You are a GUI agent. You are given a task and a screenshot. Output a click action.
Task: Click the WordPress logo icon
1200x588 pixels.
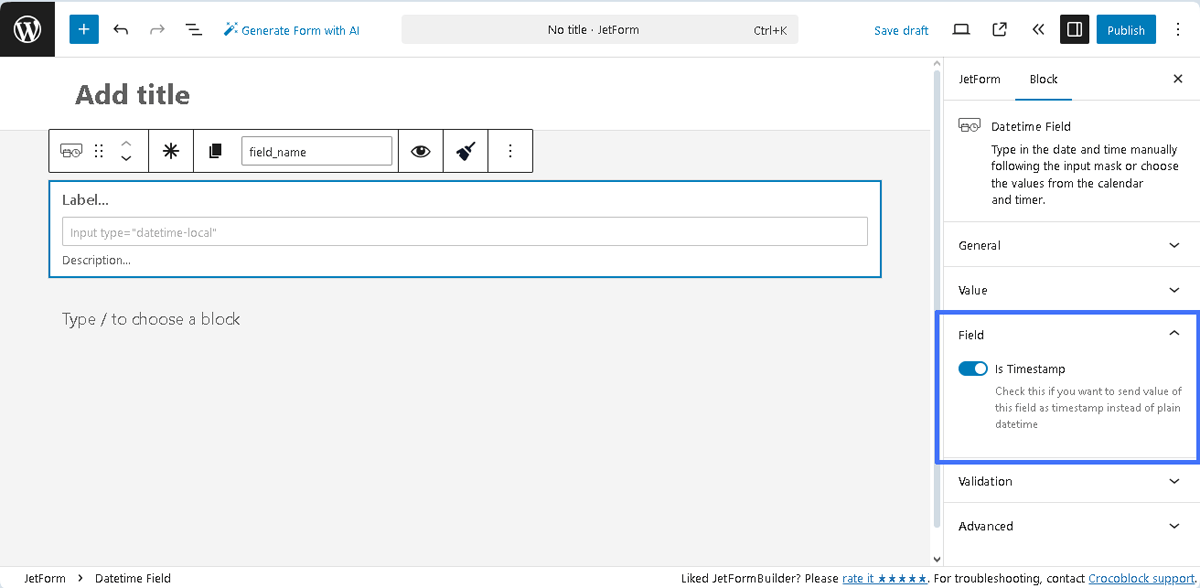(x=27, y=28)
